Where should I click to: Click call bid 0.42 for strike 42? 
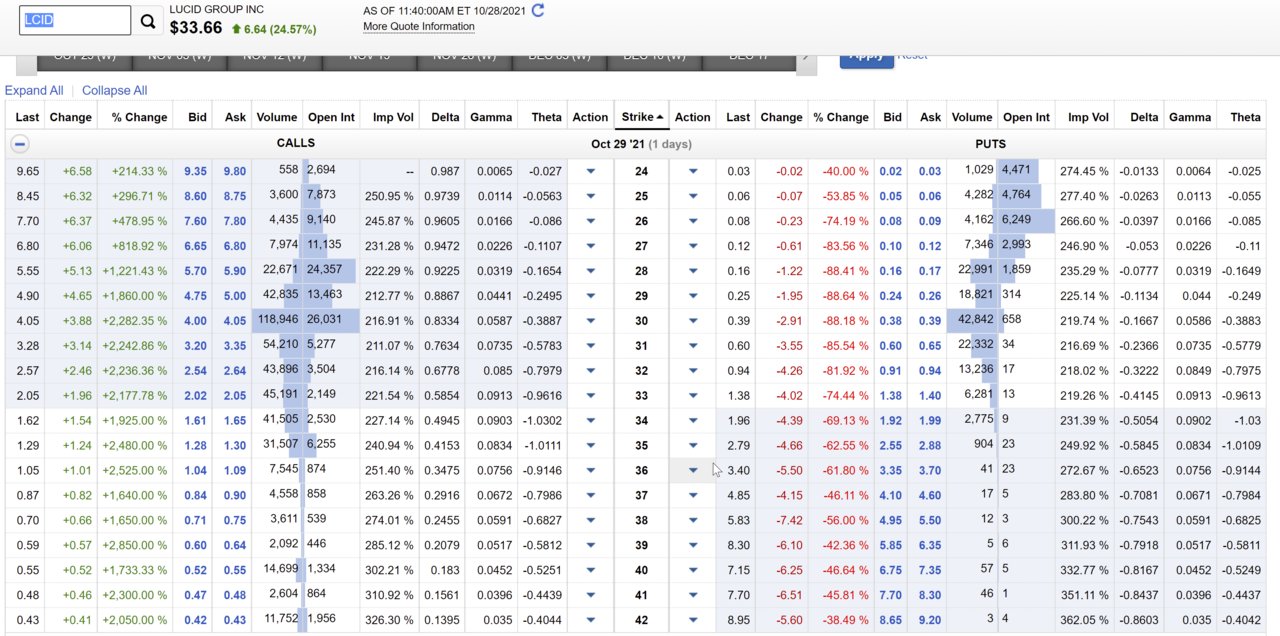coord(196,620)
